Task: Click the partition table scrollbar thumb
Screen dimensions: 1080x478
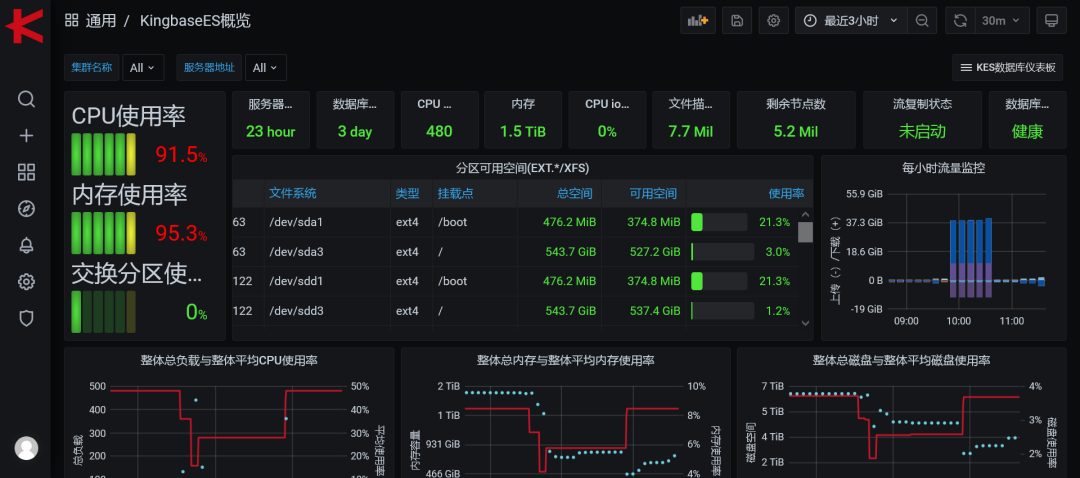Action: (805, 232)
